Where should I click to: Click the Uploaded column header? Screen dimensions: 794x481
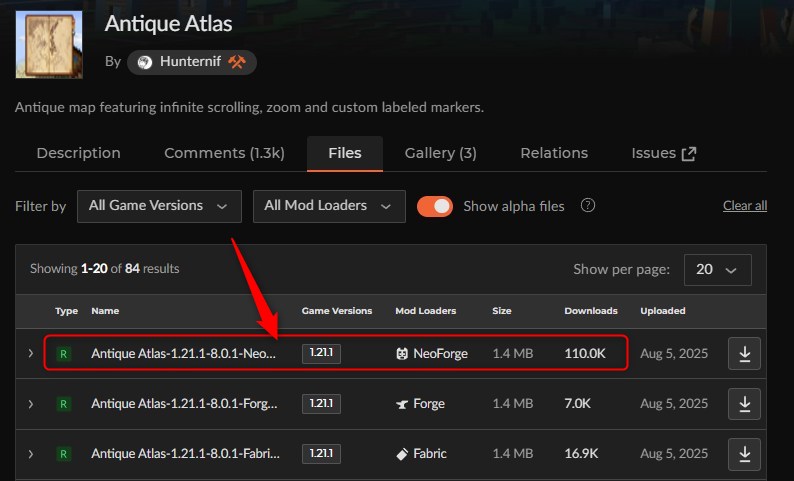click(x=662, y=311)
